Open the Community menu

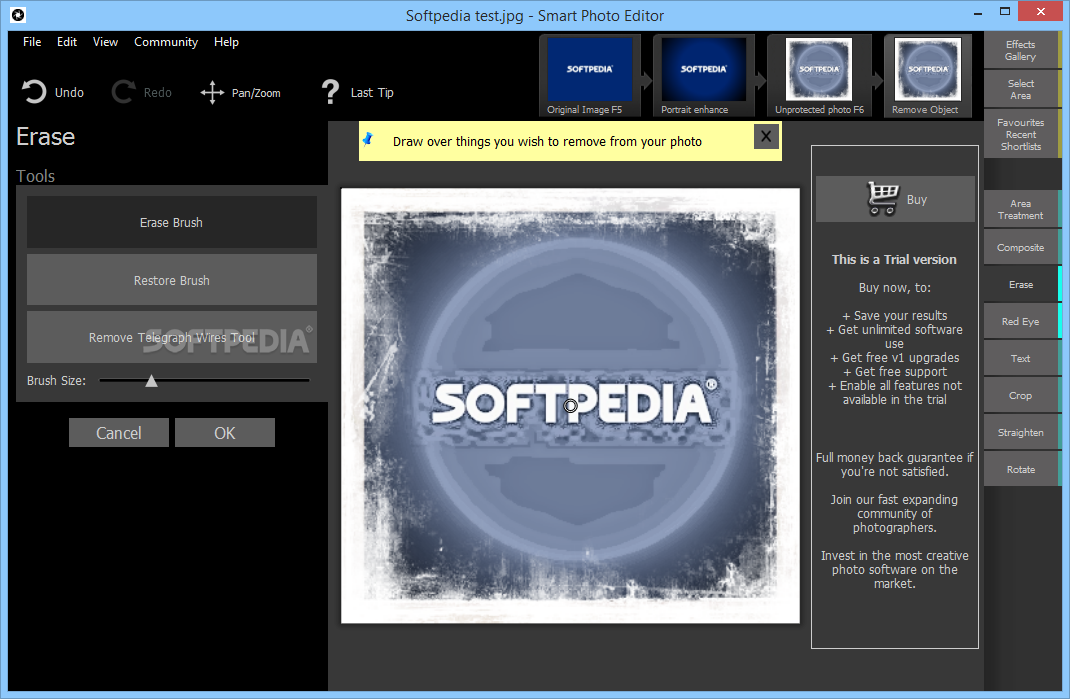(166, 42)
